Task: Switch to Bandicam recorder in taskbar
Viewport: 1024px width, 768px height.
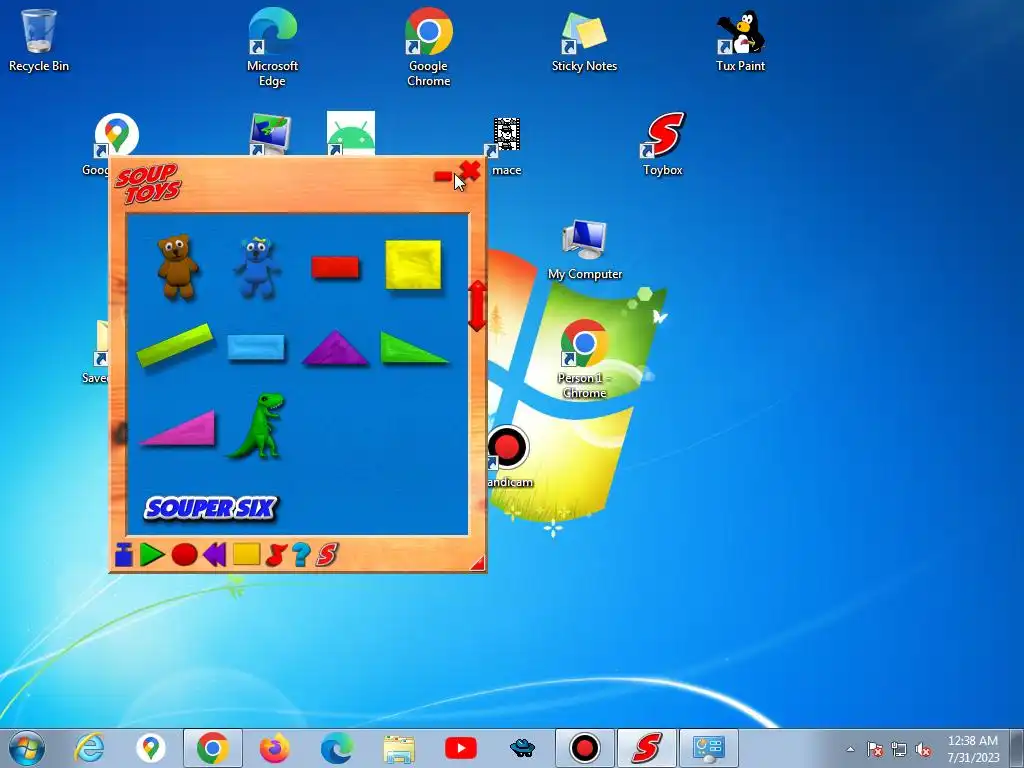Action: (584, 748)
